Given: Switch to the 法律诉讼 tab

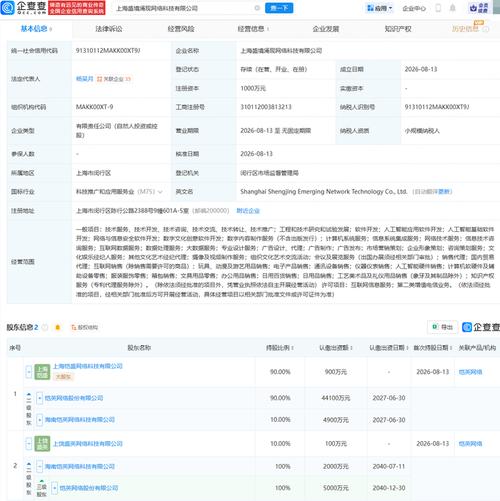Looking at the screenshot, I should tap(109, 29).
